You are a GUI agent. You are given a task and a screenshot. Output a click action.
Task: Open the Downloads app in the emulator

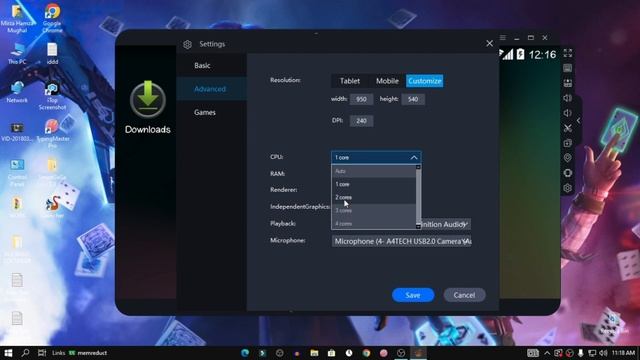click(148, 108)
